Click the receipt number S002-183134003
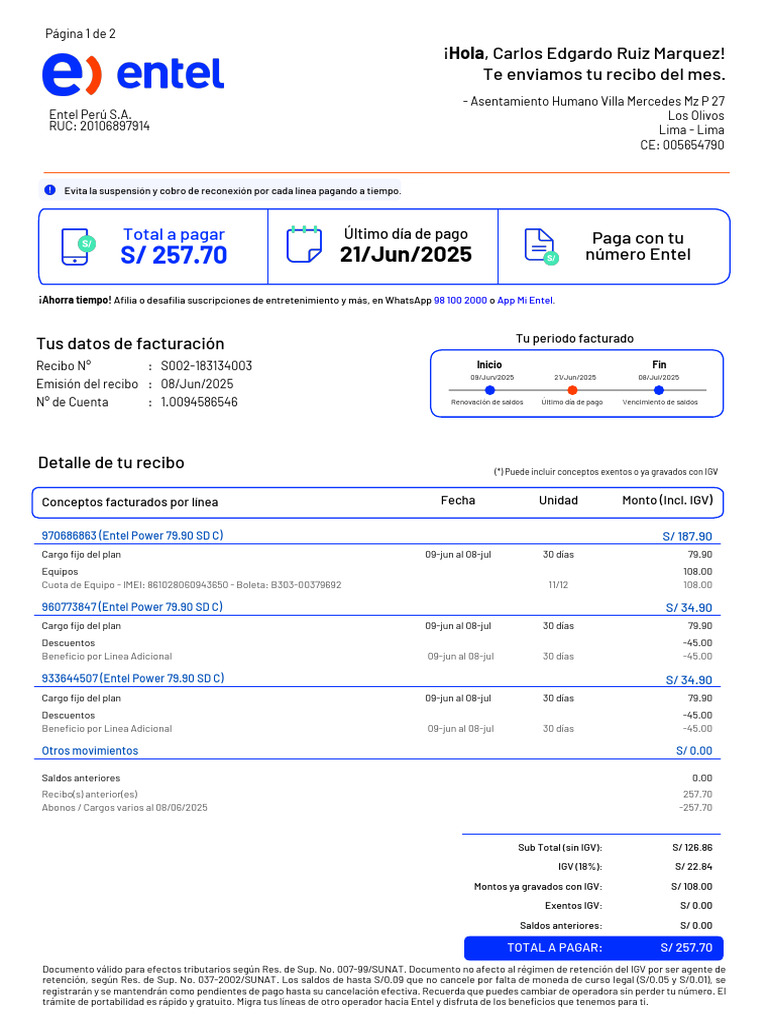 [x=206, y=366]
